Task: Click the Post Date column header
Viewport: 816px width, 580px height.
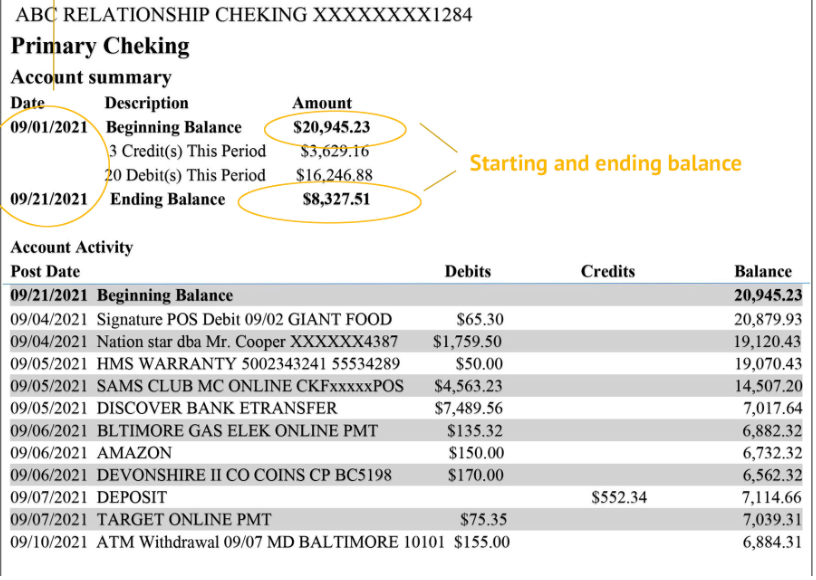Action: point(46,271)
